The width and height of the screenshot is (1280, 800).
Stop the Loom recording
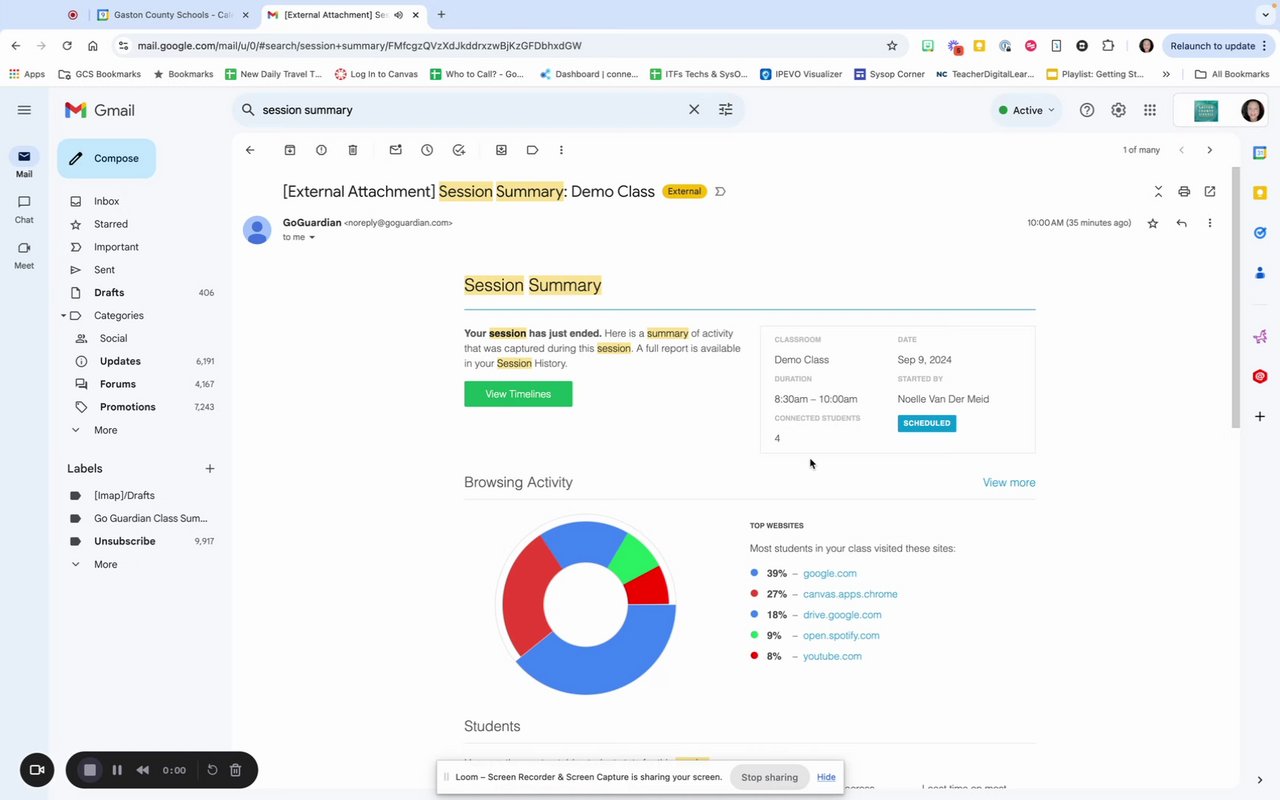[x=89, y=770]
